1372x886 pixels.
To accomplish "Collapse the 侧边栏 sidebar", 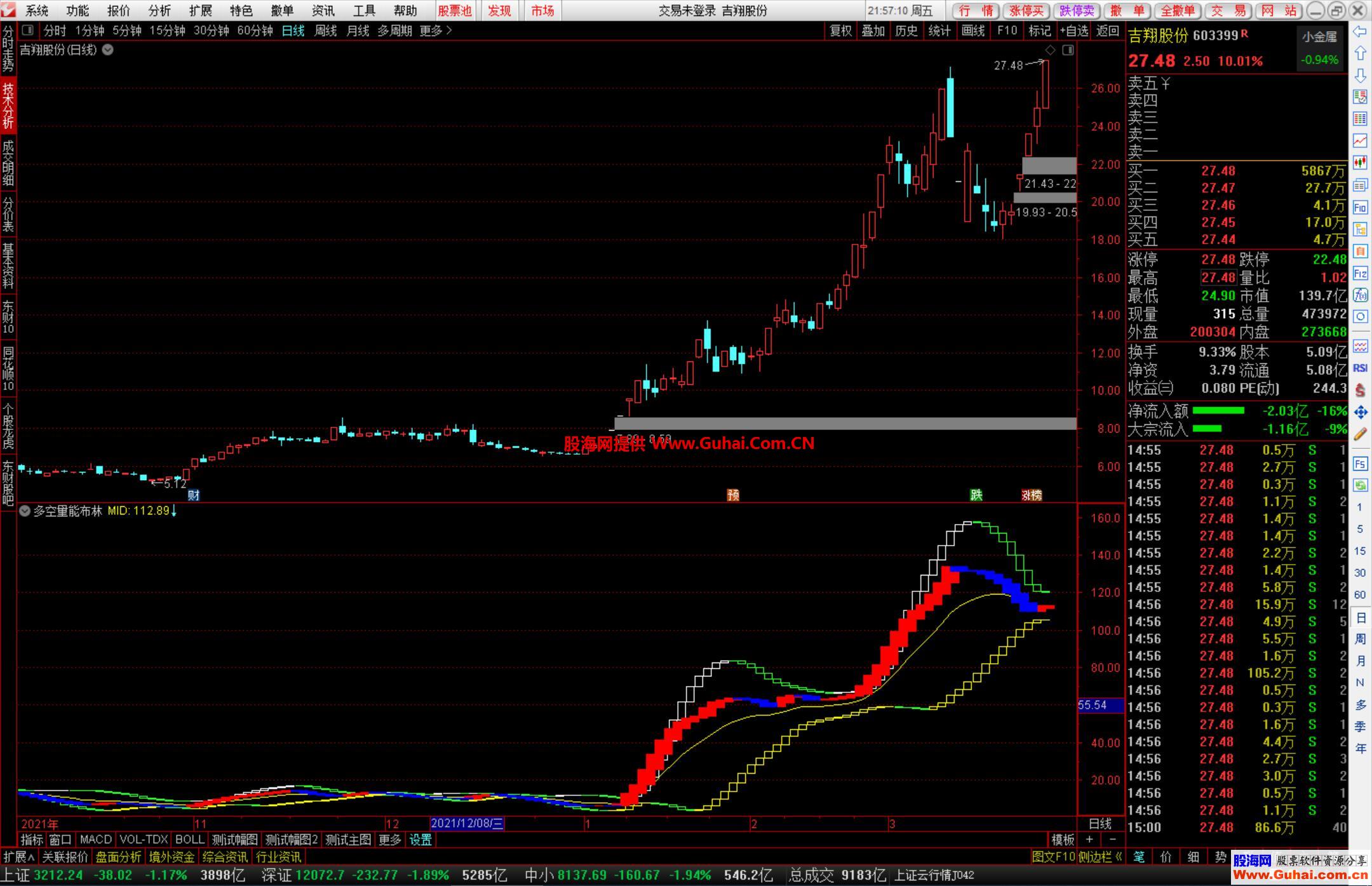I will [x=1101, y=857].
